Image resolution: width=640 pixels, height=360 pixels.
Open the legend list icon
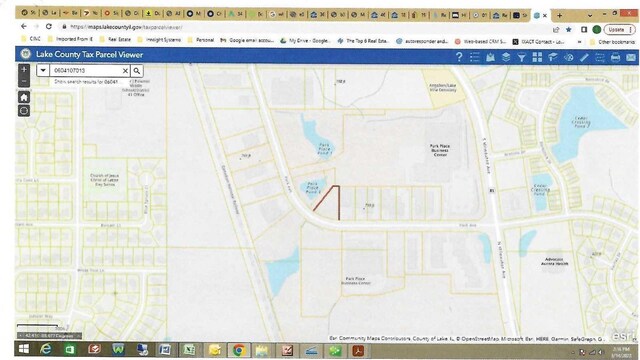(474, 57)
